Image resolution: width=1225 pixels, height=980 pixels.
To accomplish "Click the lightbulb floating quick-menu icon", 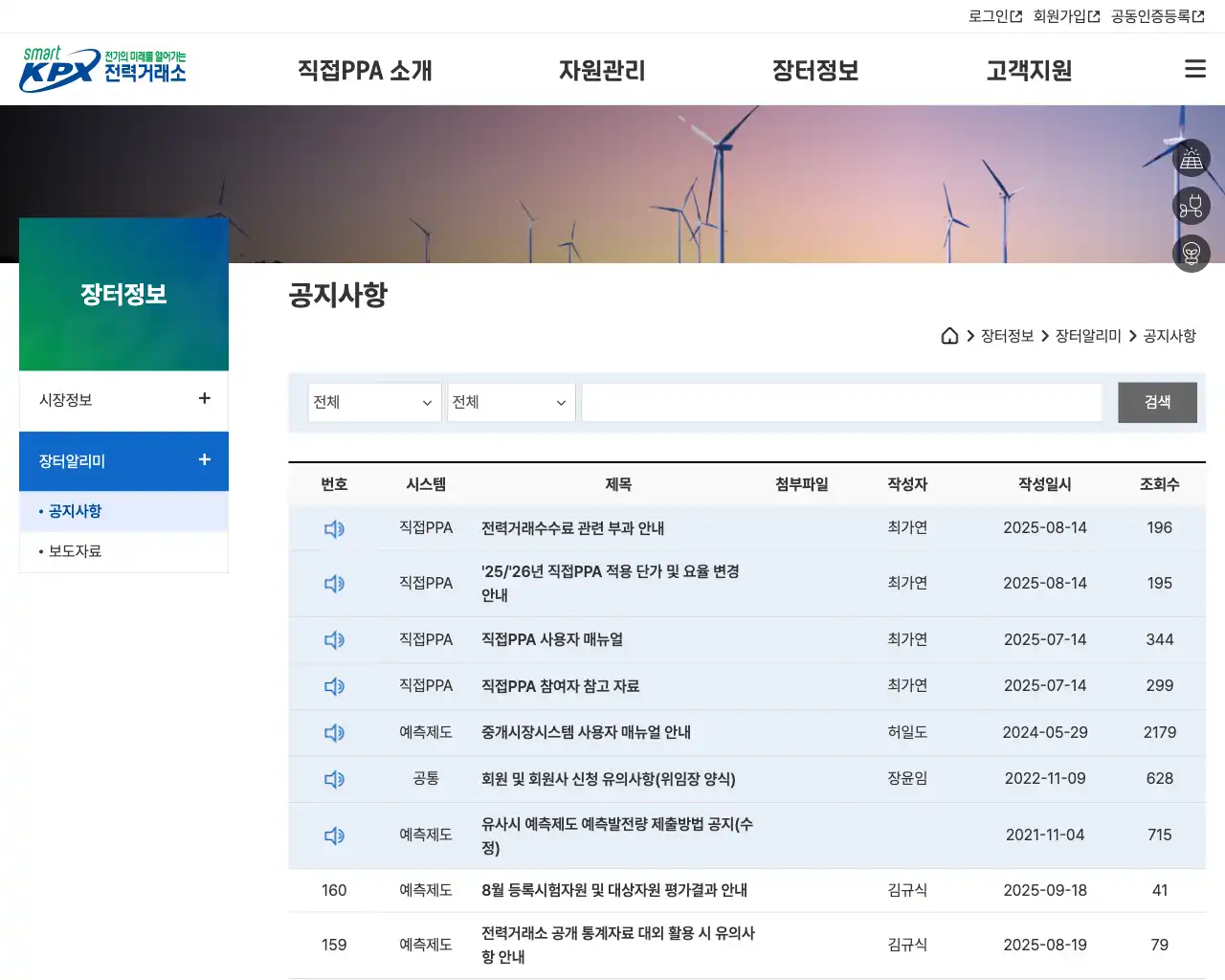I will pyautogui.click(x=1192, y=254).
